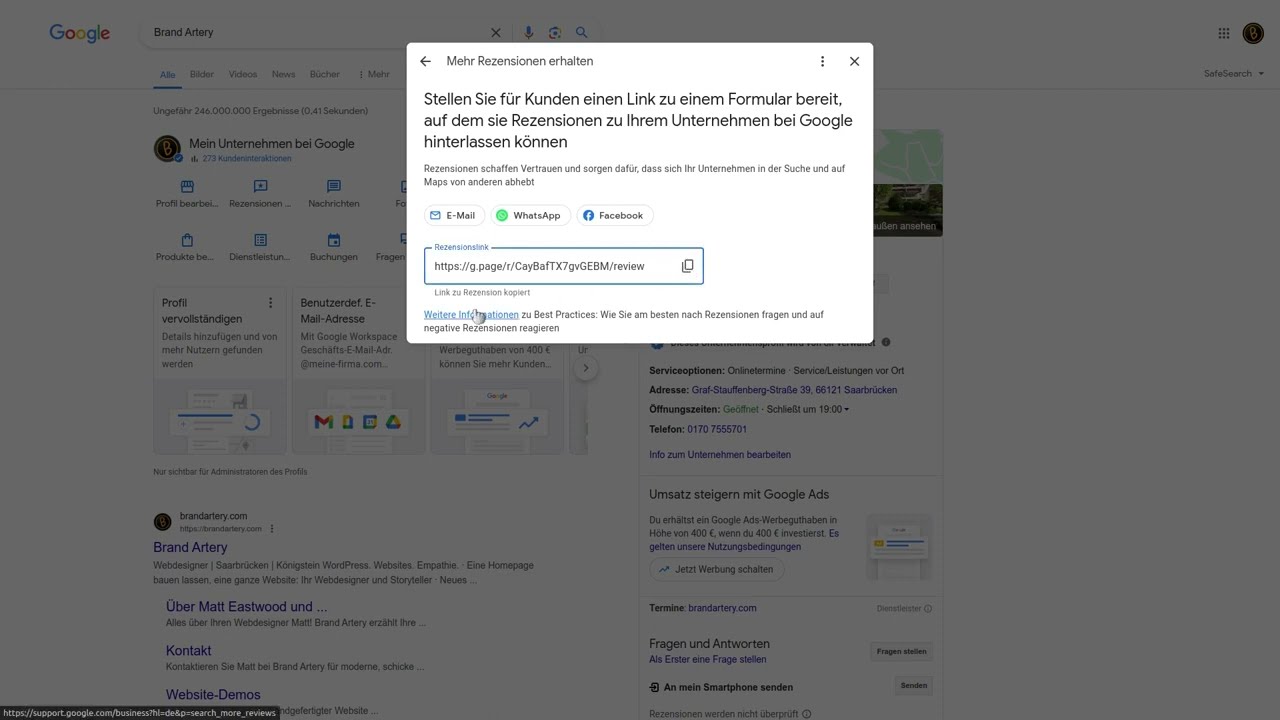The width and height of the screenshot is (1280, 720).
Task: Switch to the Bilder tab
Action: click(202, 74)
